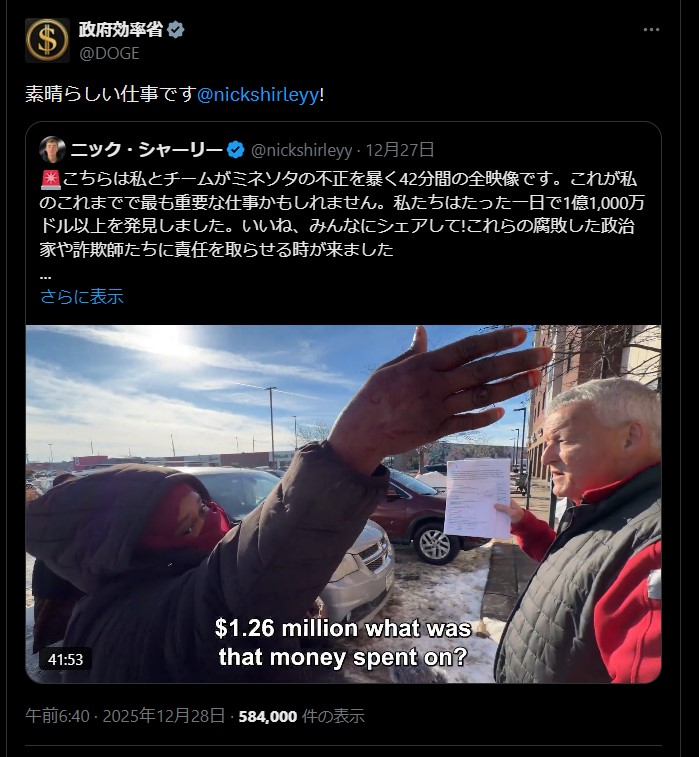
Task: Click the 584,000 件の表示 view count
Action: (301, 716)
